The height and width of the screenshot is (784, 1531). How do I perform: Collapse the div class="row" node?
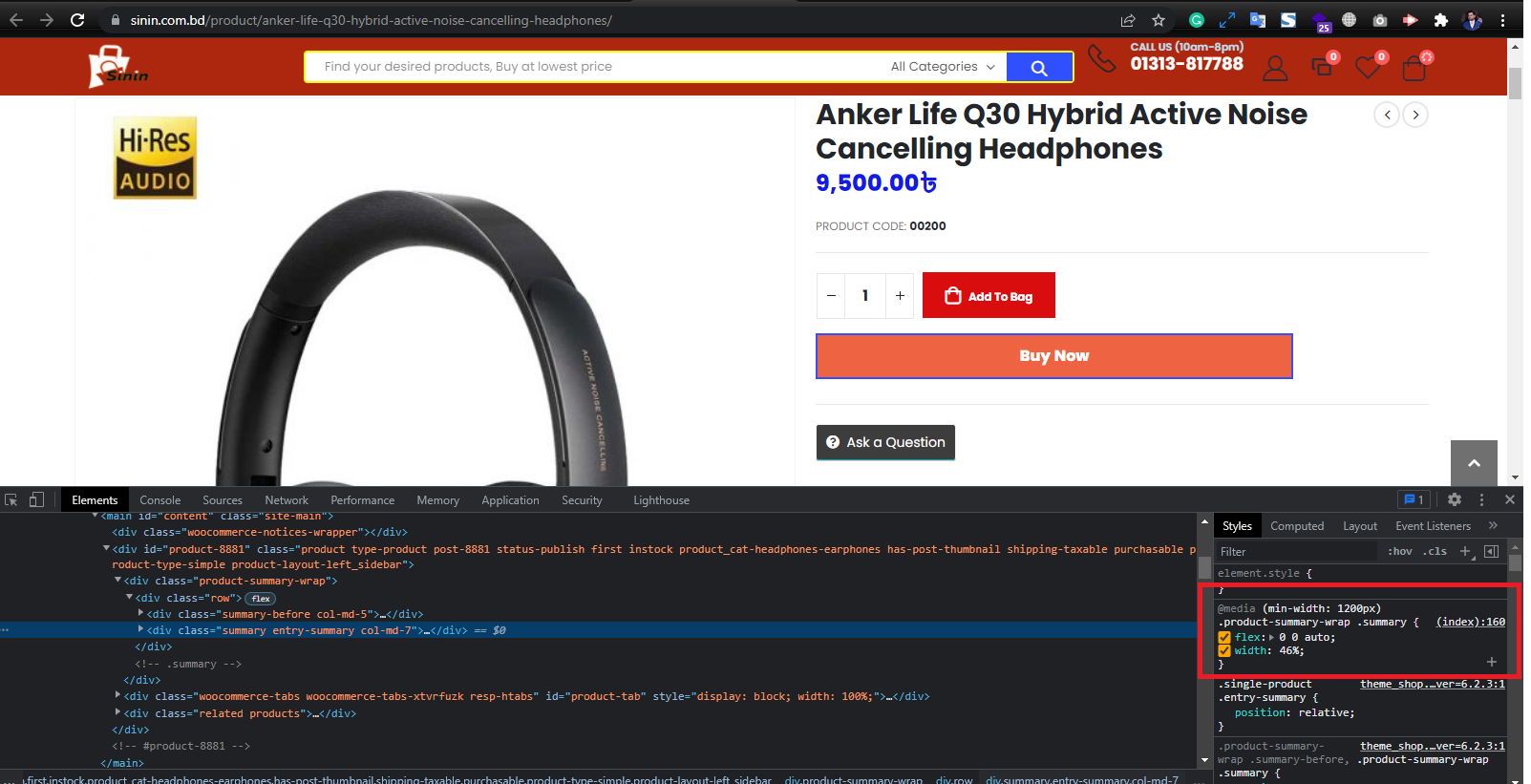point(130,598)
